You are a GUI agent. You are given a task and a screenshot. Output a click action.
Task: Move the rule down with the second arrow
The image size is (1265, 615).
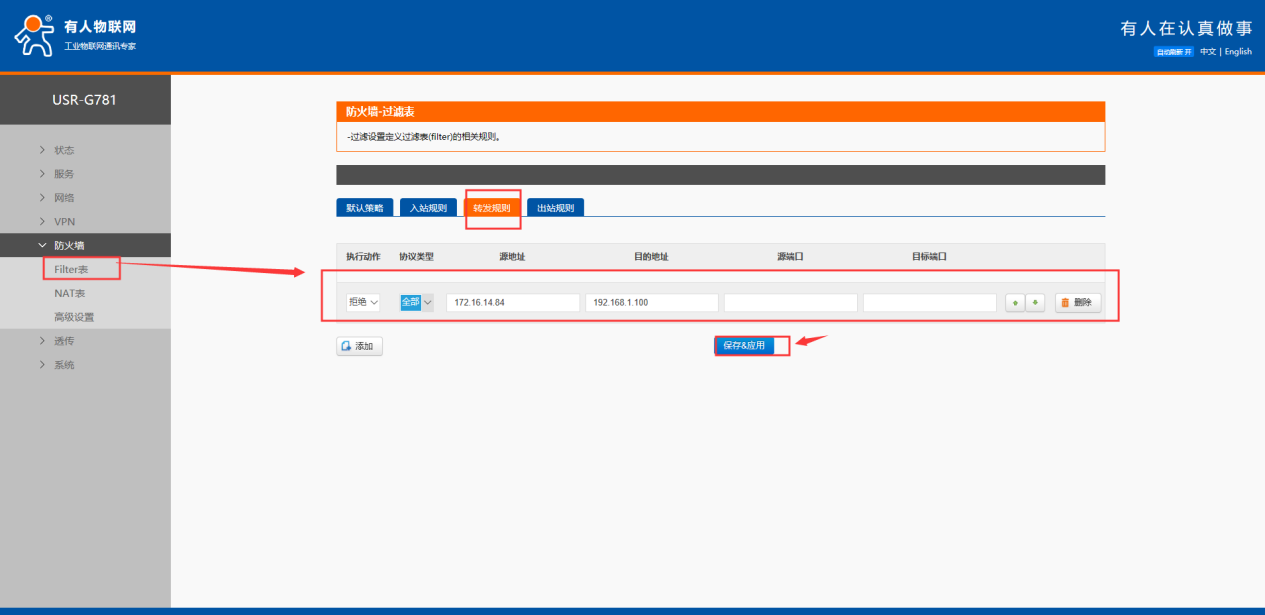[1036, 303]
